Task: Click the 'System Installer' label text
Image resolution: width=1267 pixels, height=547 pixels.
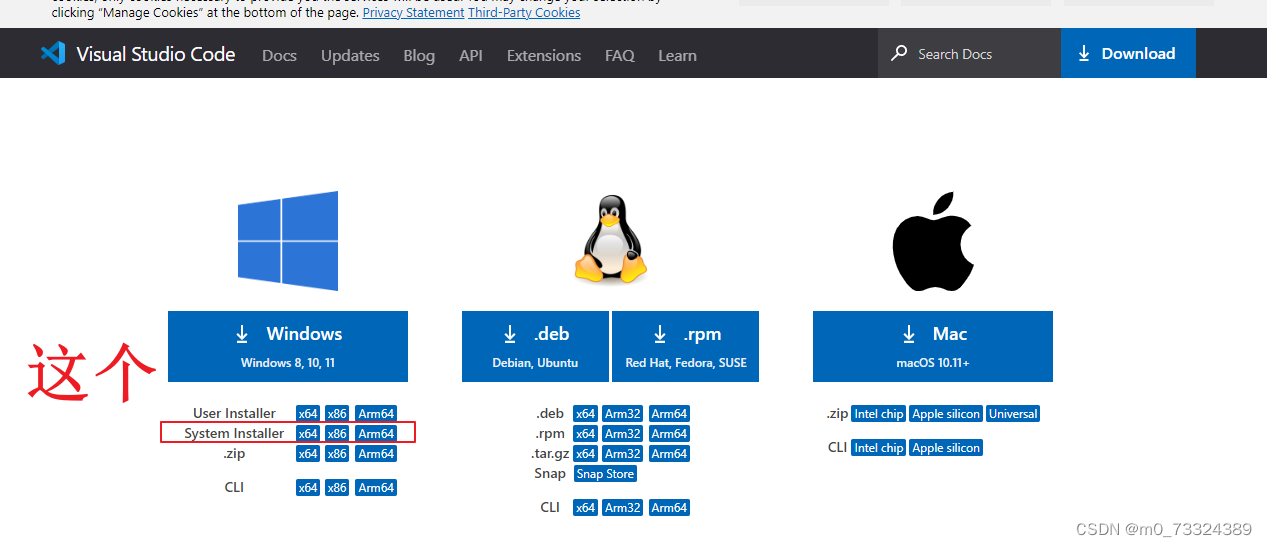Action: (x=234, y=434)
